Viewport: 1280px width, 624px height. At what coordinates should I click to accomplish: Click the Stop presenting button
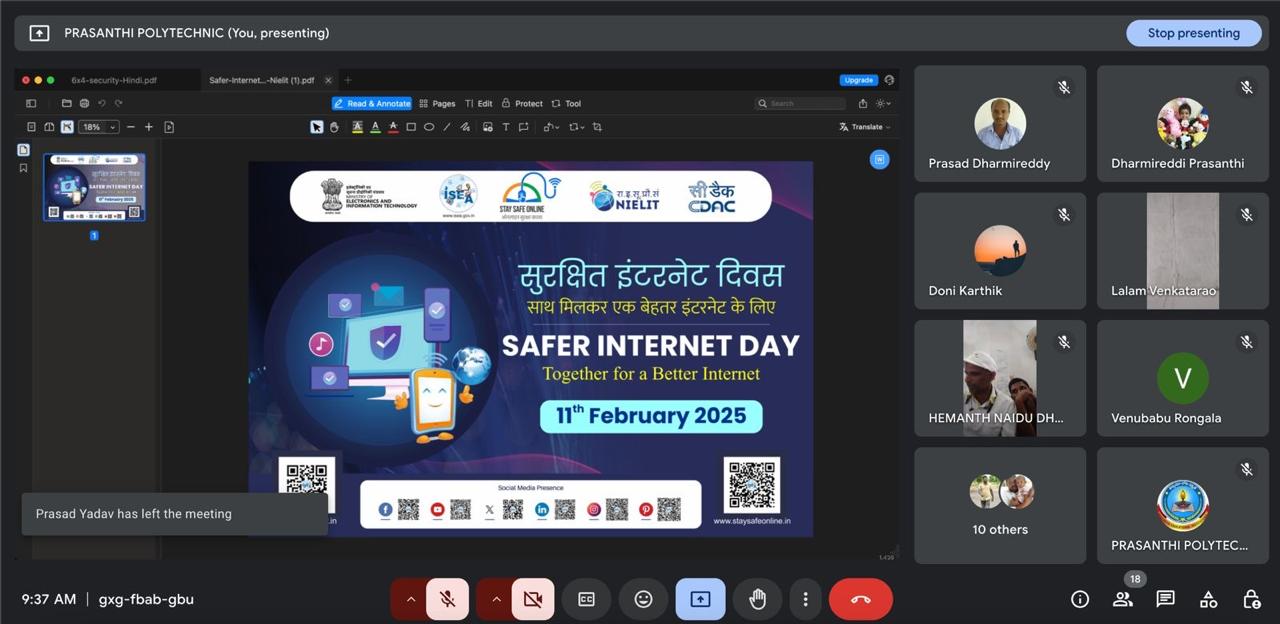1193,33
